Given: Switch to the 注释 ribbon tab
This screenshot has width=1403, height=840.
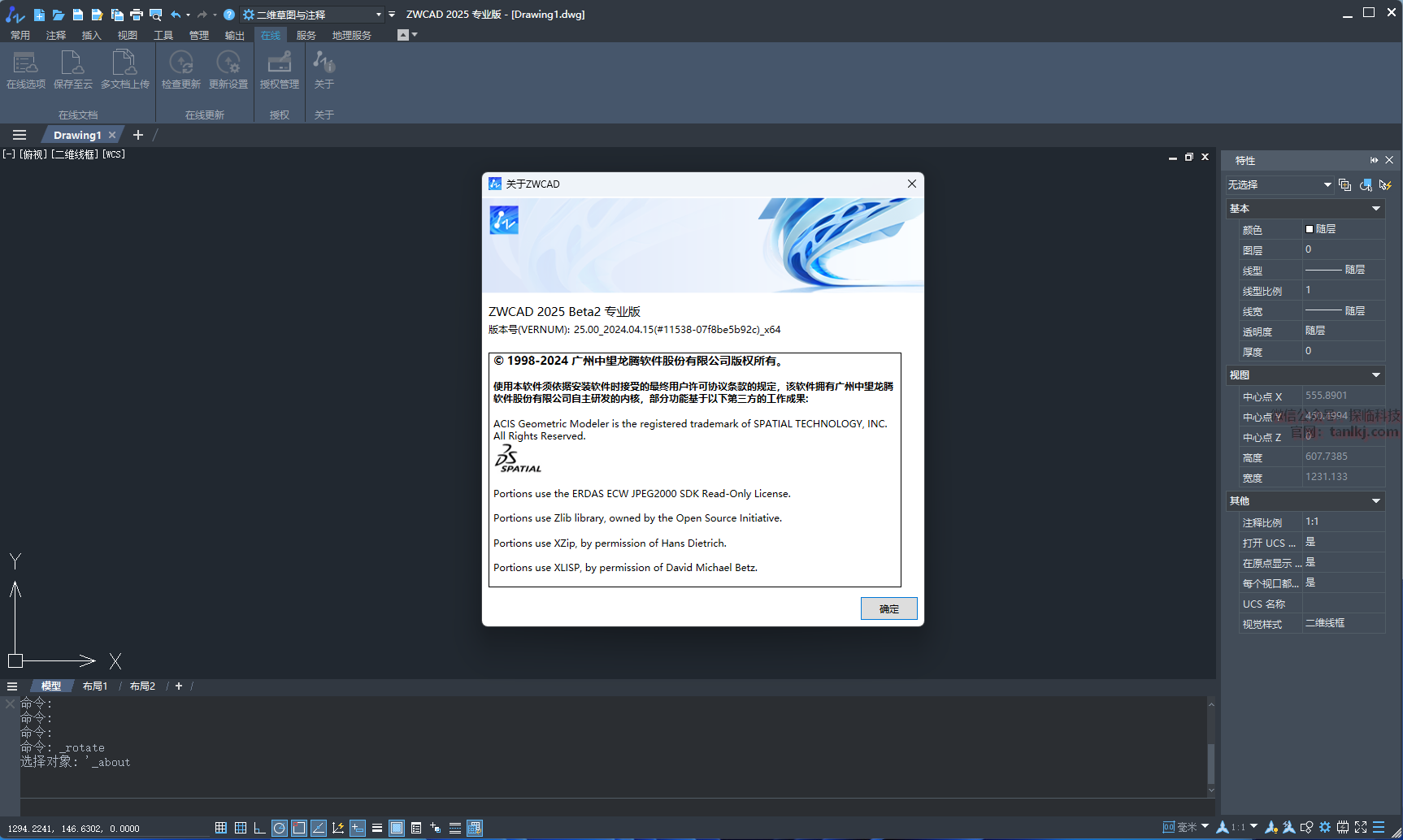Looking at the screenshot, I should 56,36.
